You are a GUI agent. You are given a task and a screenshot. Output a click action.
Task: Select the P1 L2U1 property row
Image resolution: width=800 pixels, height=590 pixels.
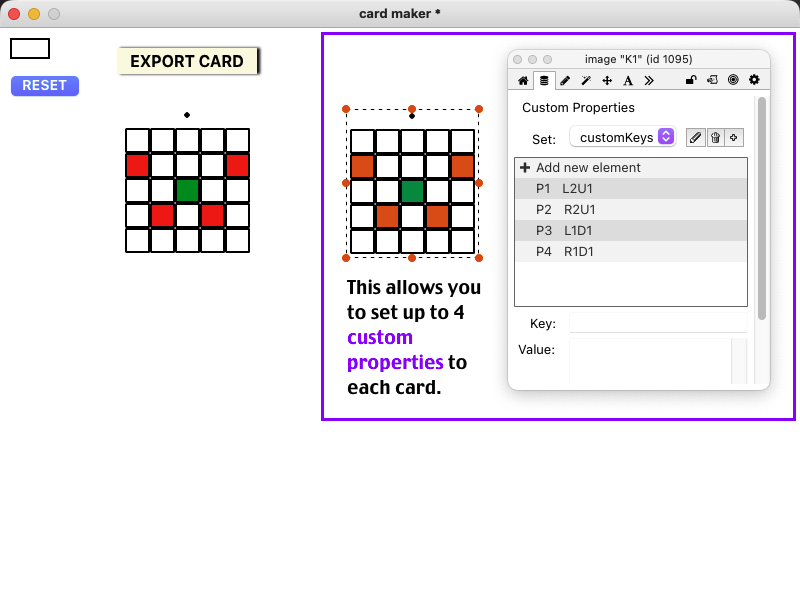(630, 188)
